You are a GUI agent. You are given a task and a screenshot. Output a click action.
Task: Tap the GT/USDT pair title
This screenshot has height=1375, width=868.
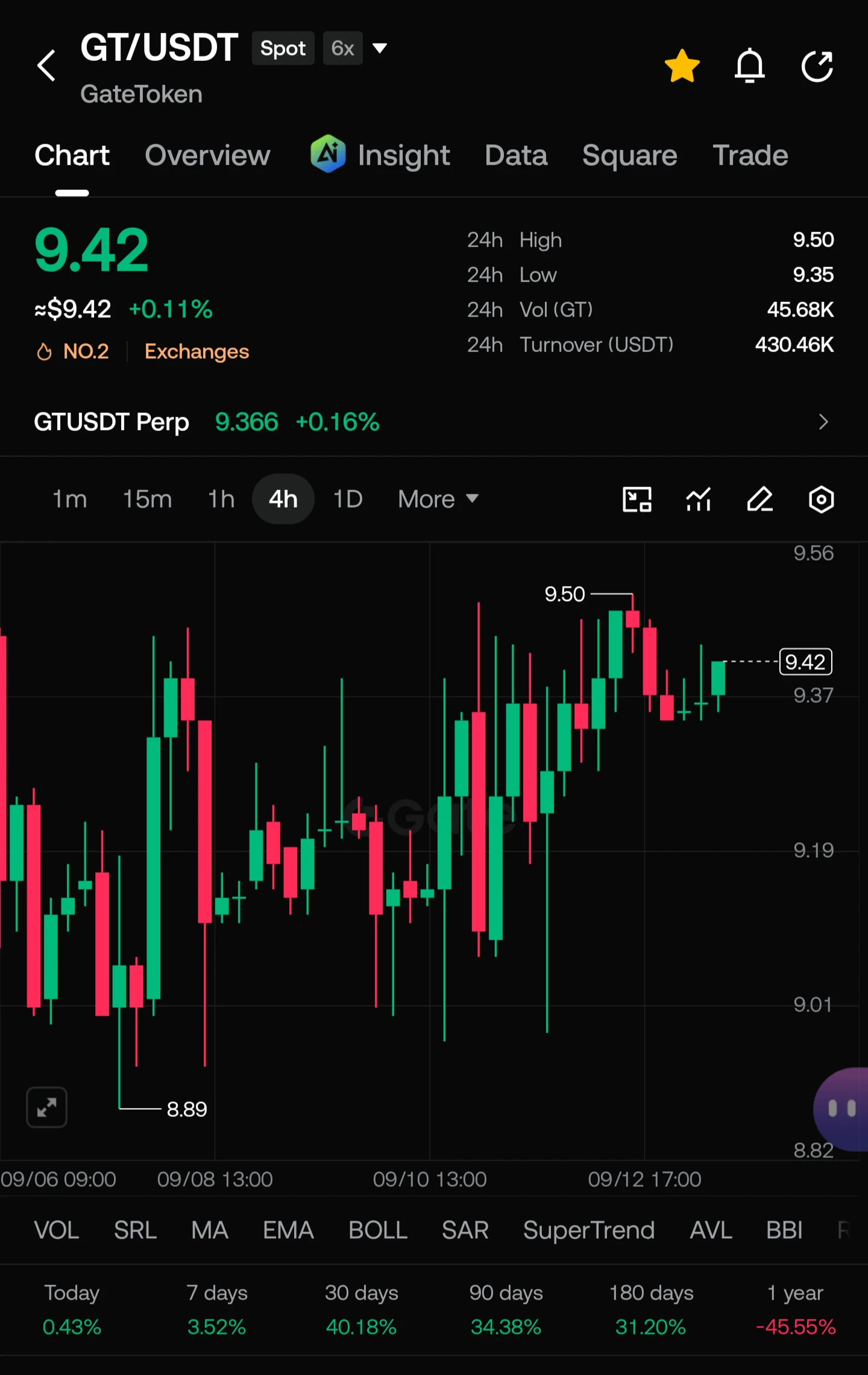pos(159,48)
